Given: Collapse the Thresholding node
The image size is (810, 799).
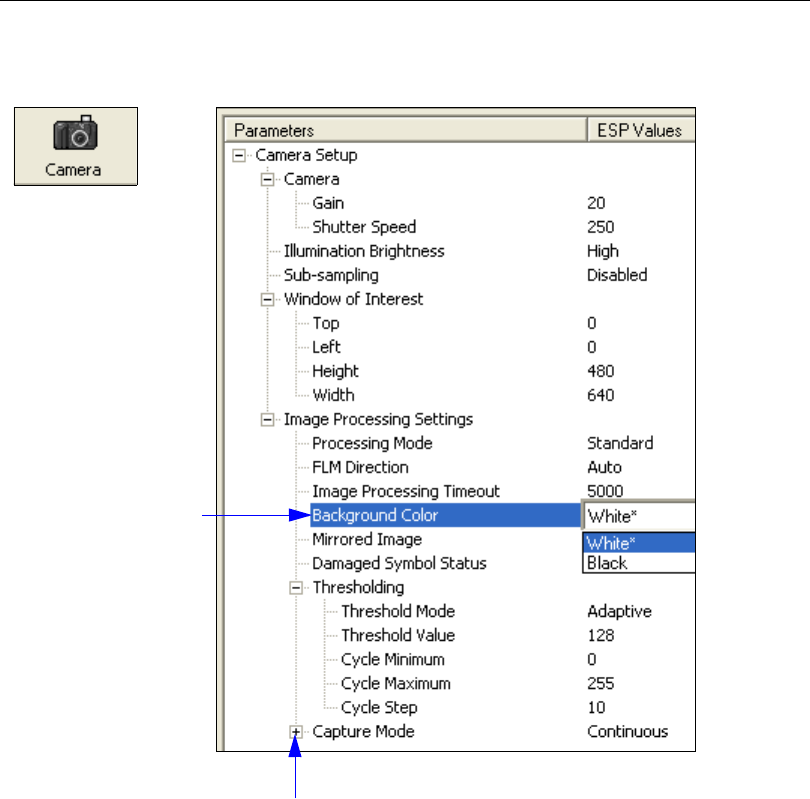Looking at the screenshot, I should coord(295,587).
